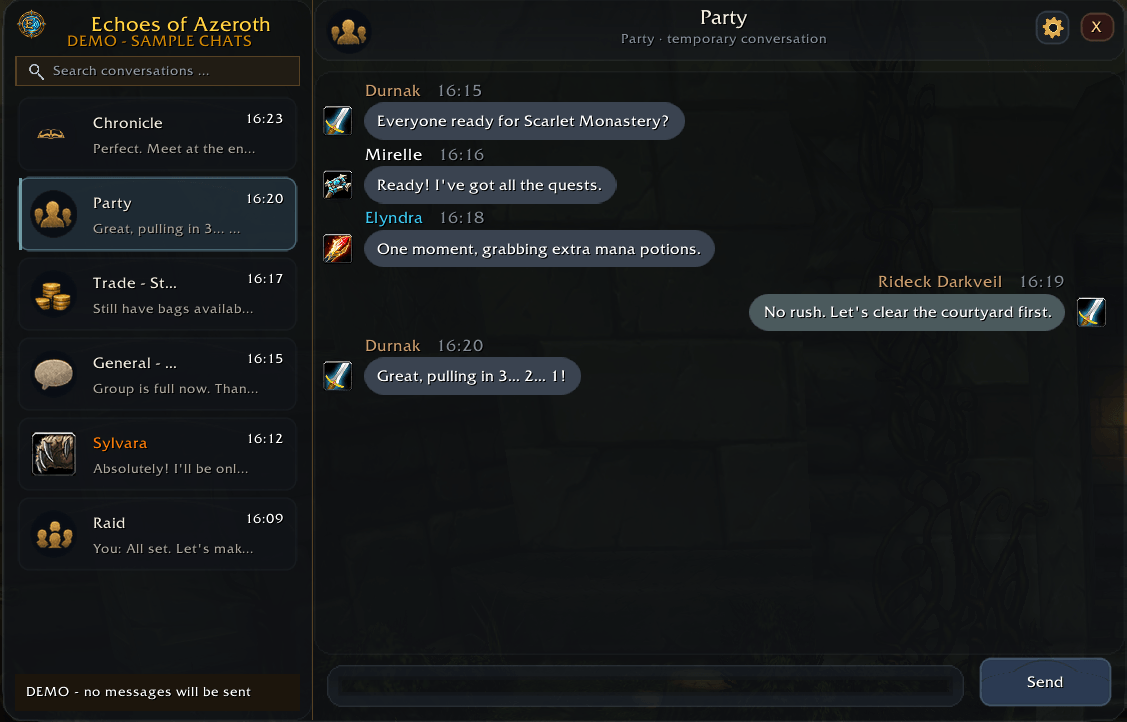Click the Raid group icon

[55, 534]
